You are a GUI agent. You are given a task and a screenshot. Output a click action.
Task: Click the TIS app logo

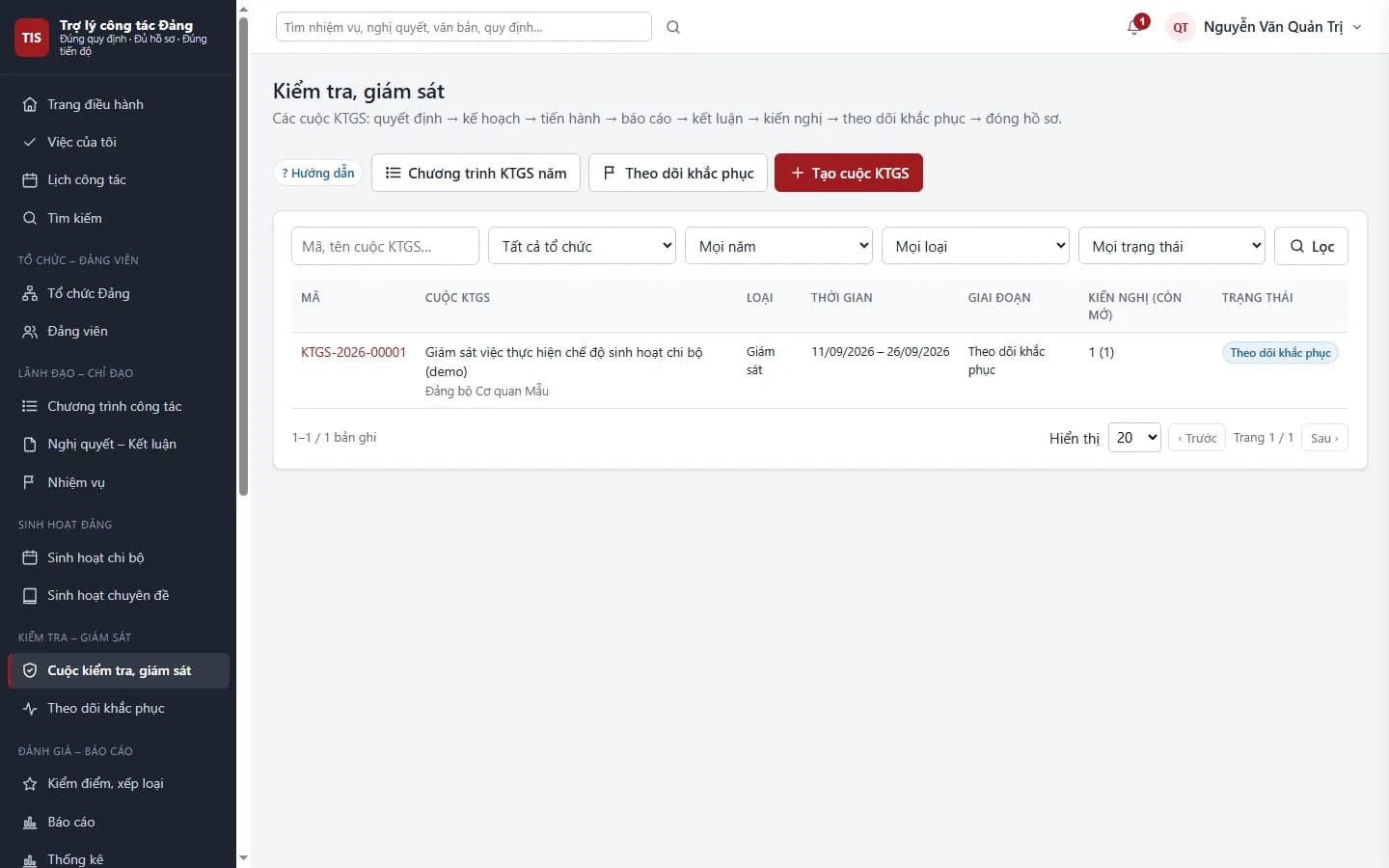pyautogui.click(x=32, y=38)
